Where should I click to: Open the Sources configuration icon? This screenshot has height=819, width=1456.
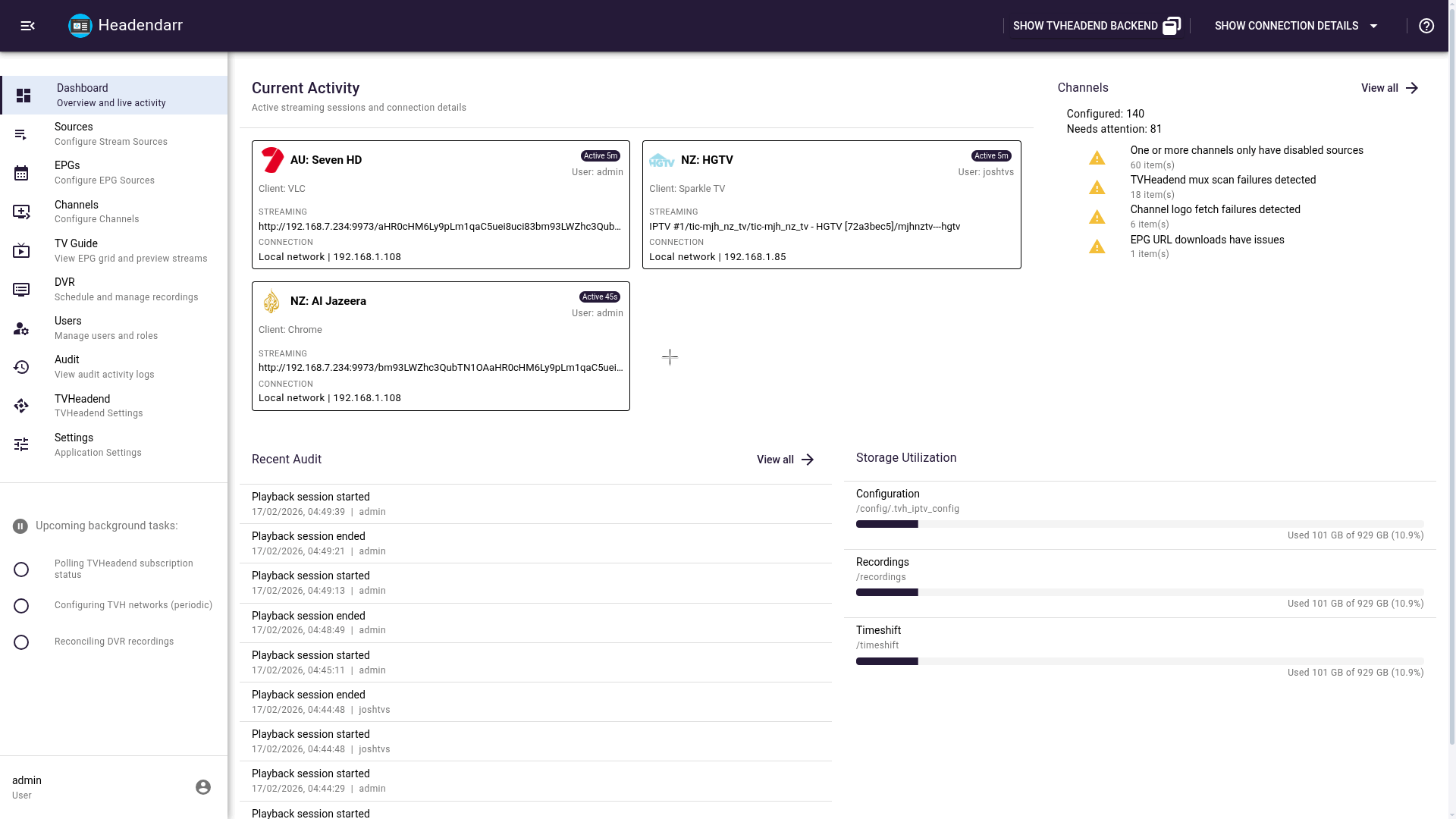(x=21, y=134)
